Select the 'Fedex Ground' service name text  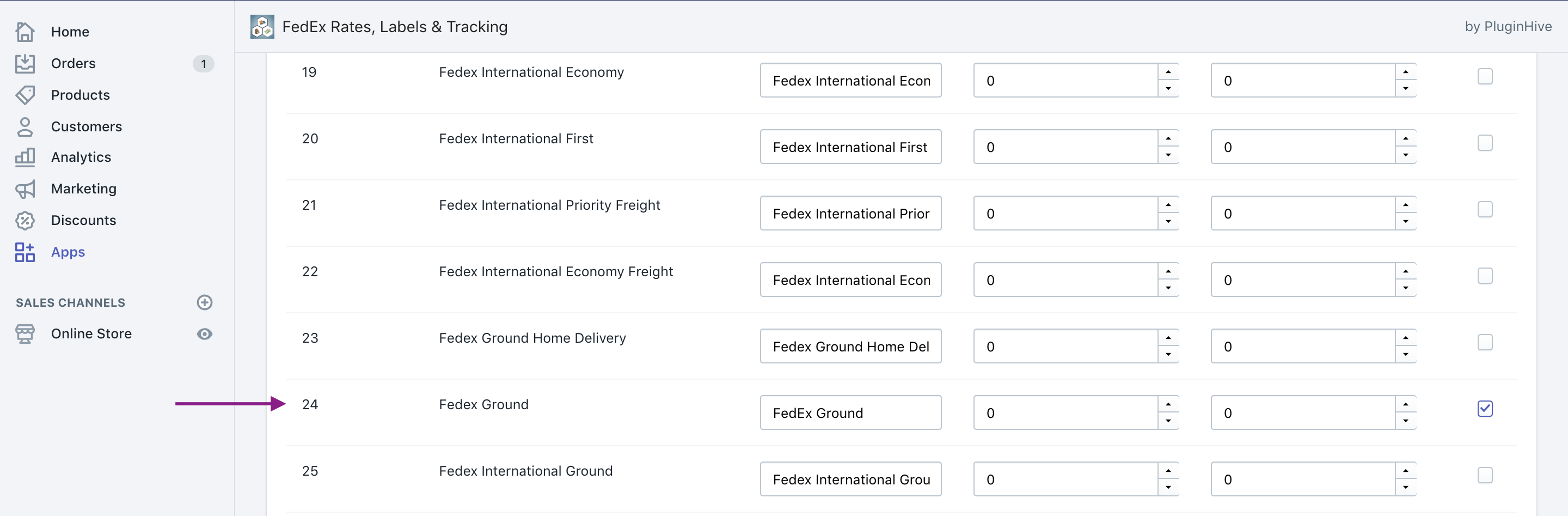484,404
